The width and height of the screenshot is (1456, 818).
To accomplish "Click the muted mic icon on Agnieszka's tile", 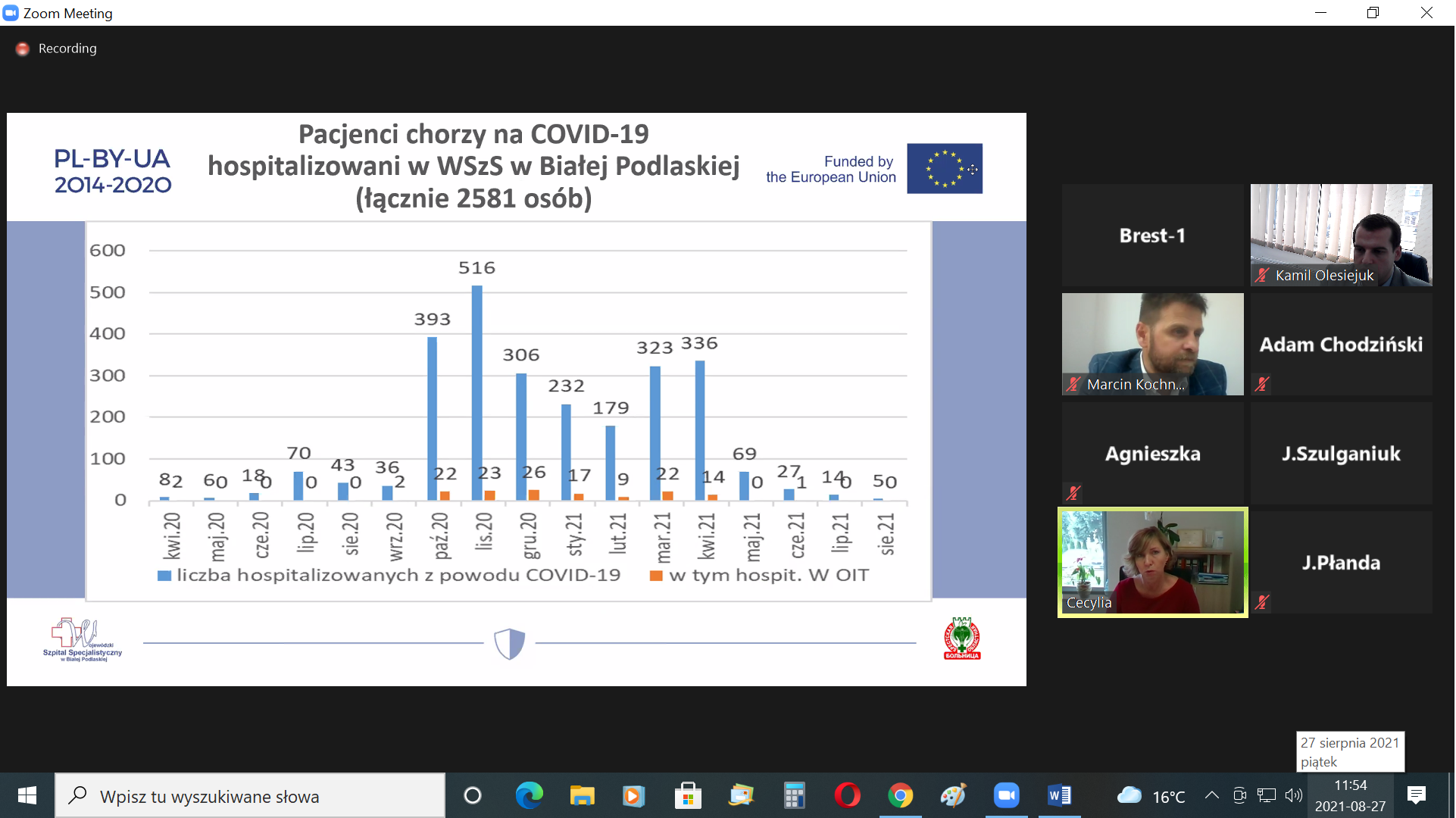I will 1073,493.
